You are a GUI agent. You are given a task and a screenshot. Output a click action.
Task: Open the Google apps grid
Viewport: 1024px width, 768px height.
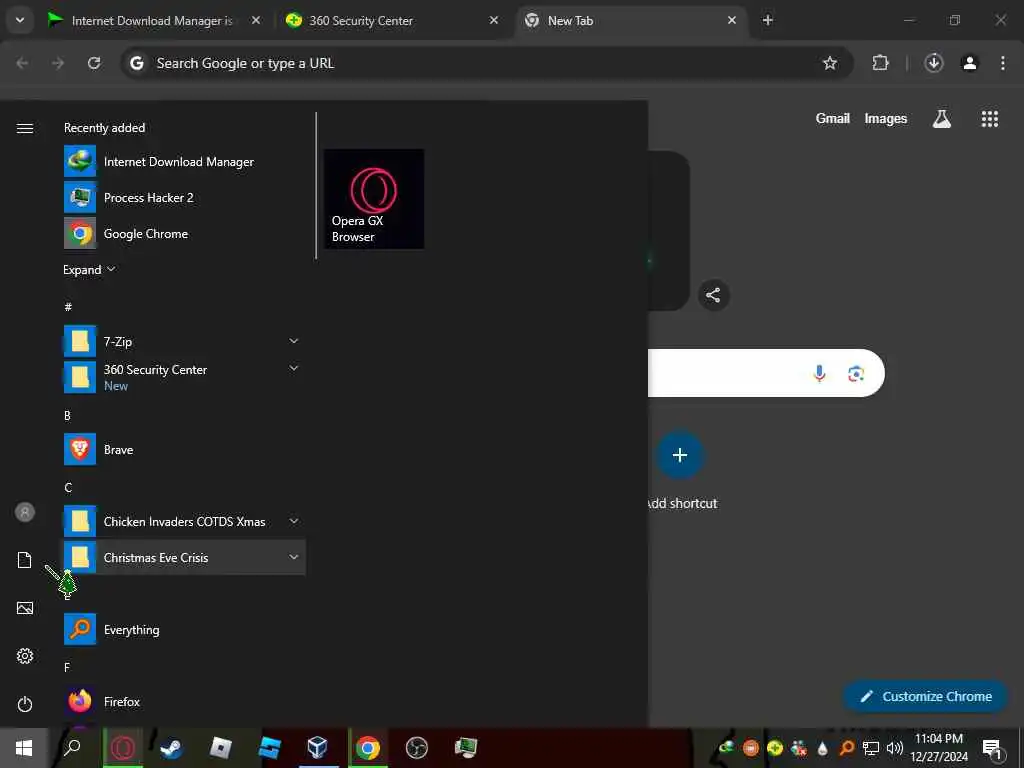click(x=990, y=119)
